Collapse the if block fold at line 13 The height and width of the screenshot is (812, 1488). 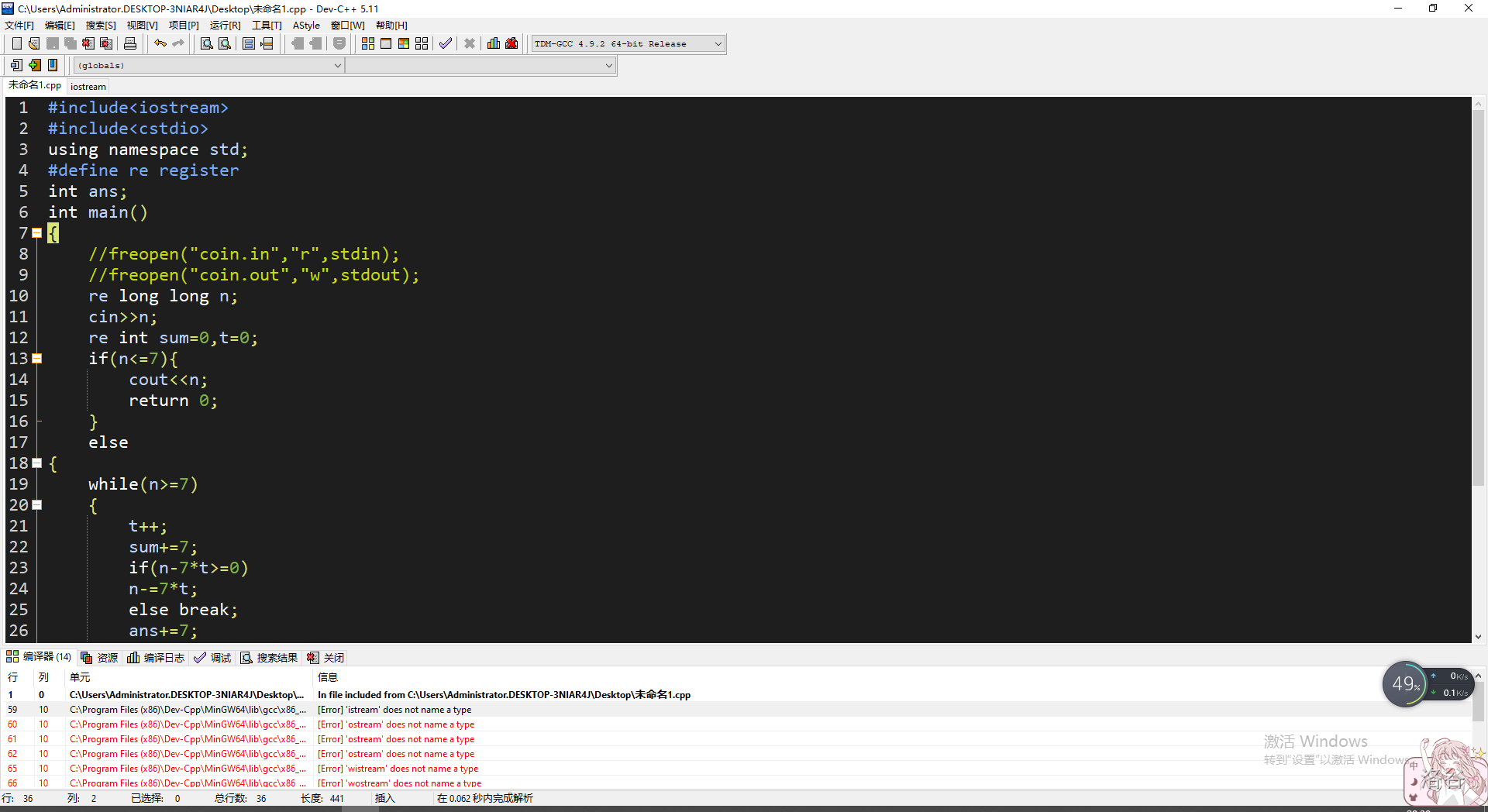pyautogui.click(x=36, y=359)
